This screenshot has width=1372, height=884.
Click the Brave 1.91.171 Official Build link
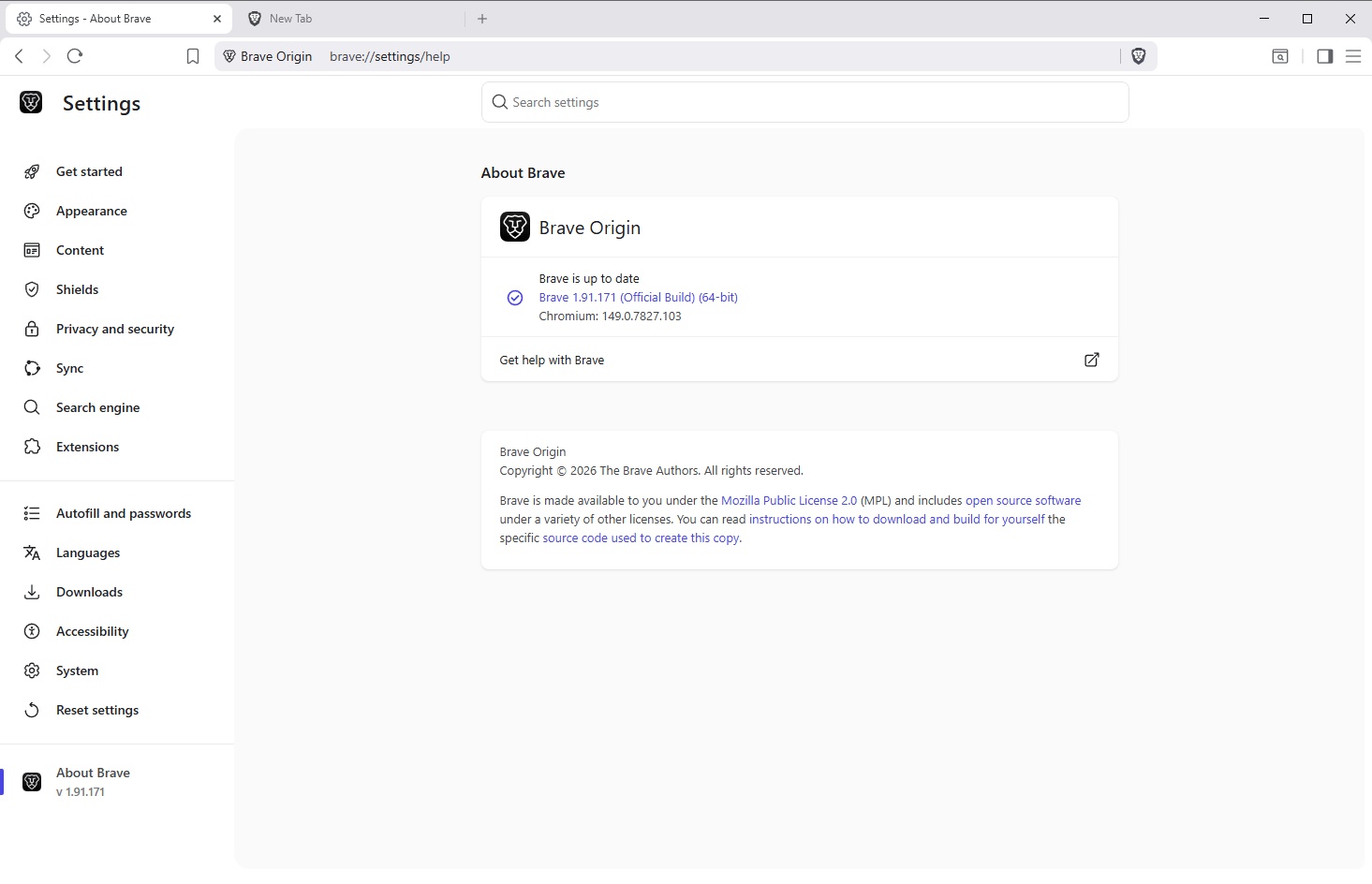click(639, 298)
